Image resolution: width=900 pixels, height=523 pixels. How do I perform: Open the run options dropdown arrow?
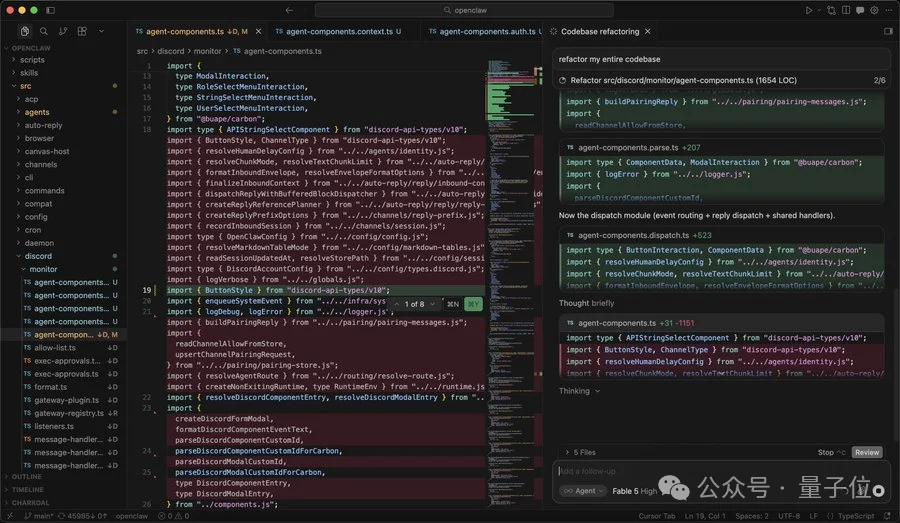point(818,10)
